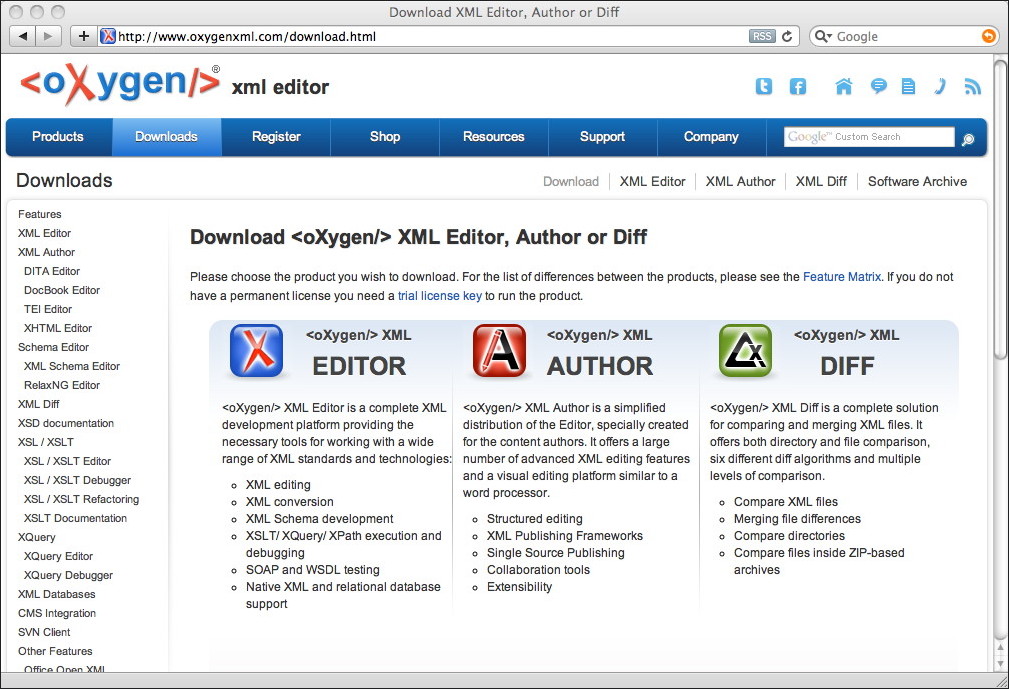Image resolution: width=1009 pixels, height=689 pixels.
Task: Click the red X XML Editor icon
Action: click(256, 351)
